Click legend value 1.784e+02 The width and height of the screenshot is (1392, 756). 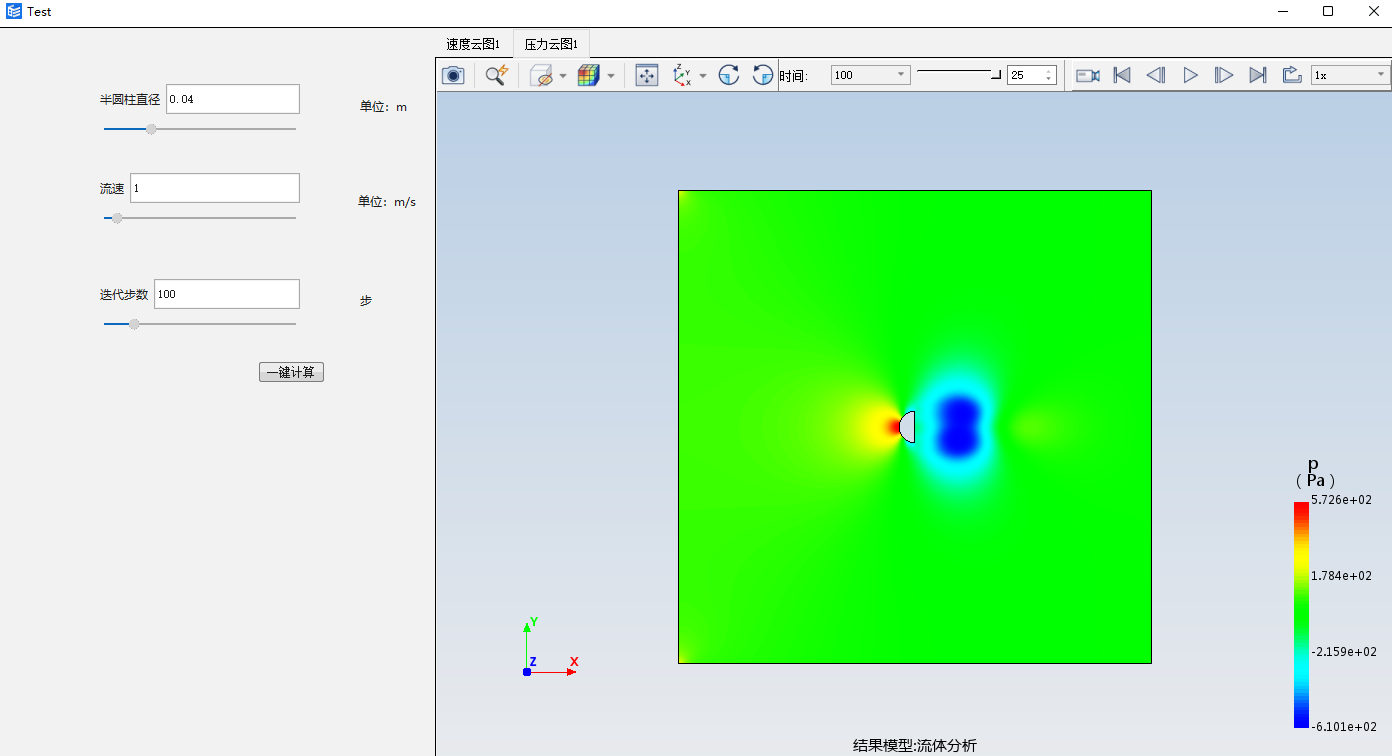point(1341,576)
